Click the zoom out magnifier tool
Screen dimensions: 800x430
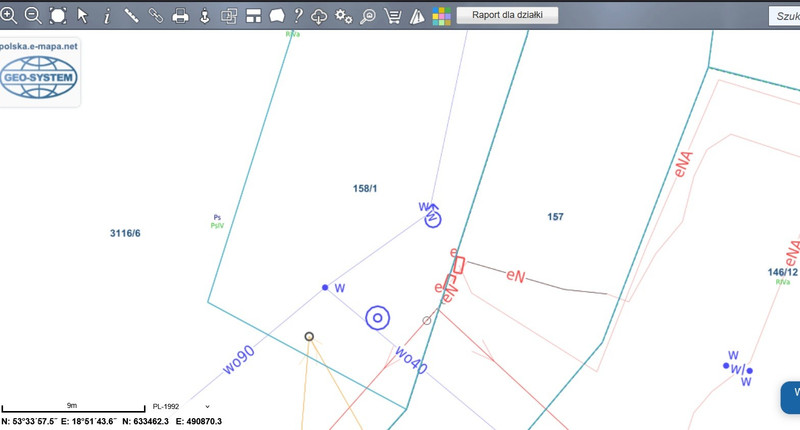click(x=33, y=16)
